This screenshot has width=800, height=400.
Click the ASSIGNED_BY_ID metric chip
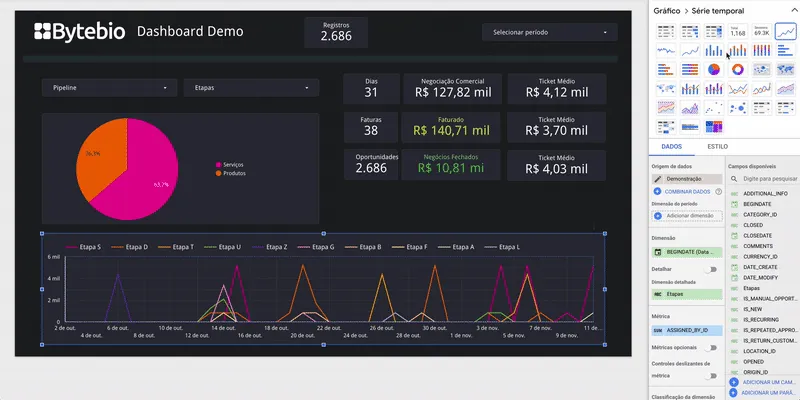(687, 331)
